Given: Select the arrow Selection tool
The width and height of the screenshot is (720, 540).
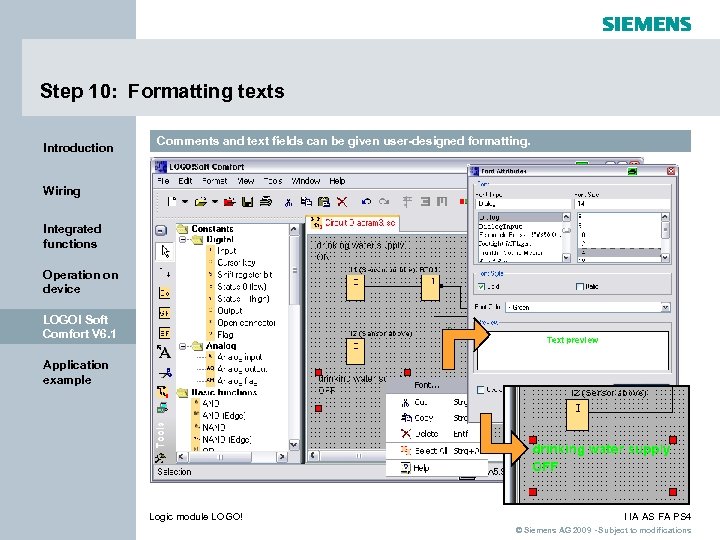Looking at the screenshot, I should point(165,251).
